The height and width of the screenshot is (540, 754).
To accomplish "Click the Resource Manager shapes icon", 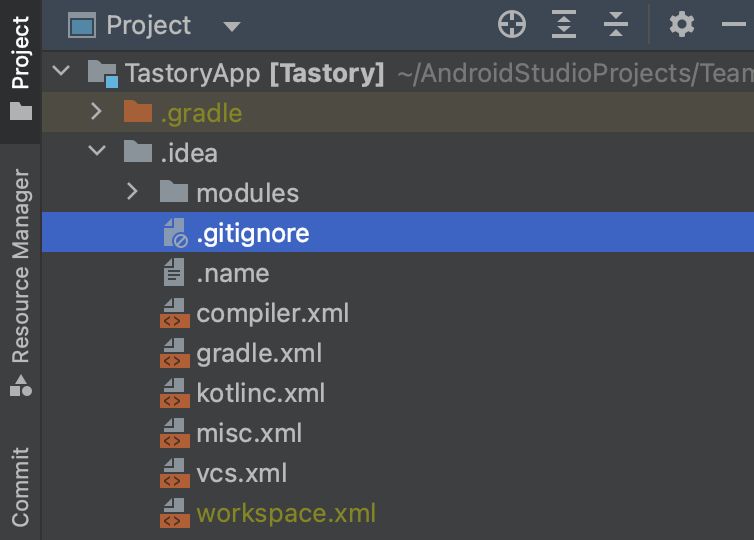I will pos(21,386).
